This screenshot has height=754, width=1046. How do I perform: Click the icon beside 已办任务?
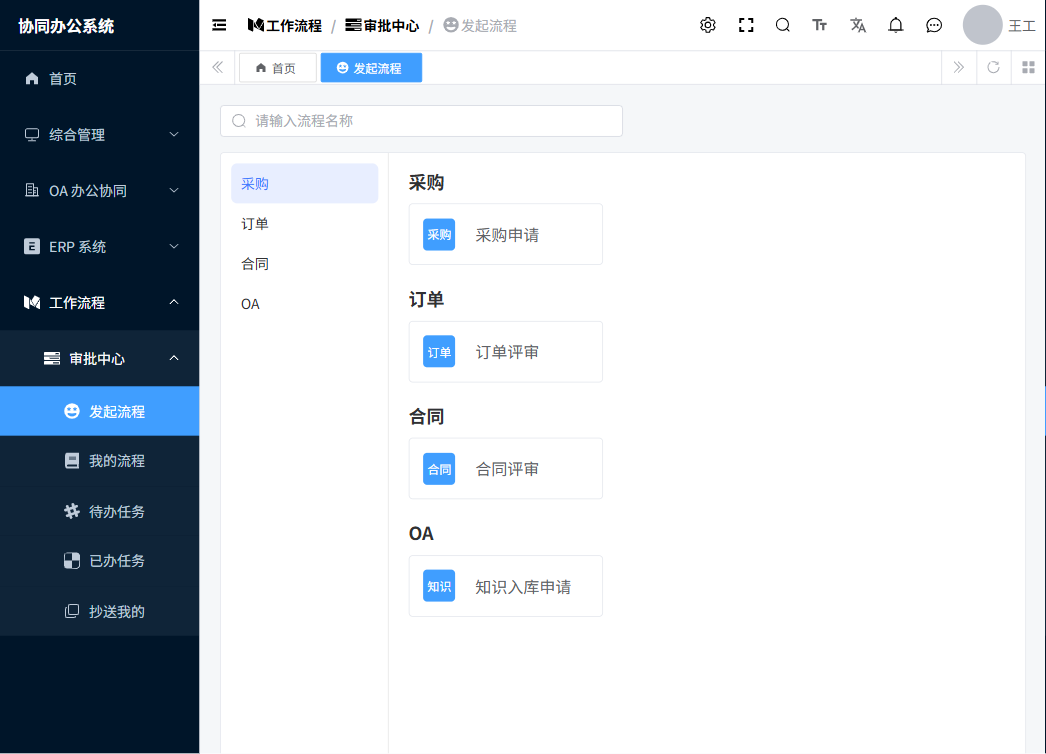[72, 560]
